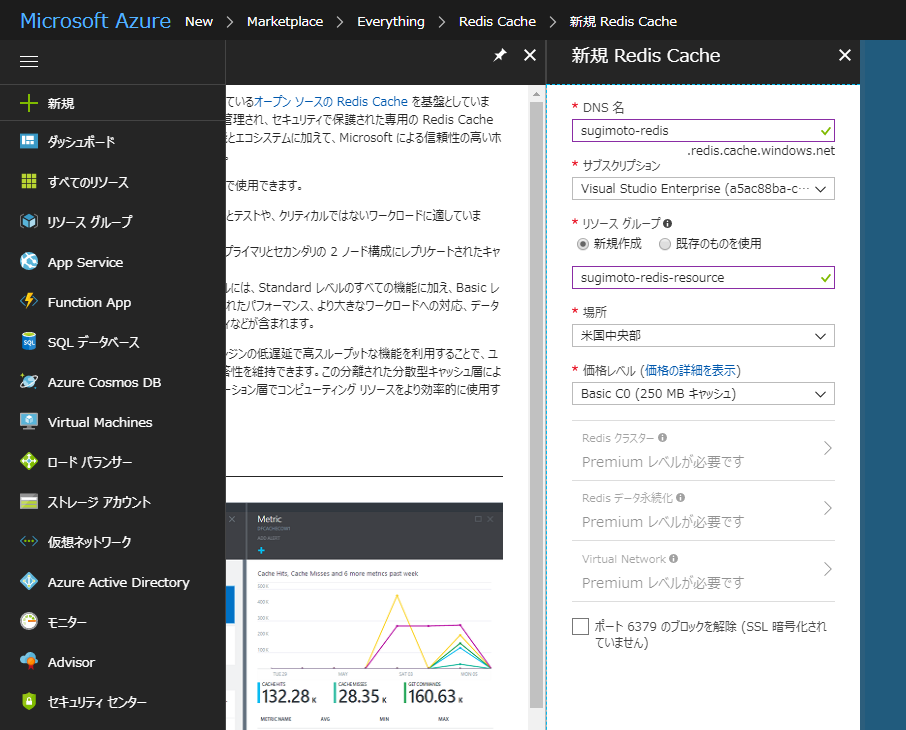The image size is (906, 730).
Task: Select 既存のものを使用 radio button
Action: coord(665,244)
